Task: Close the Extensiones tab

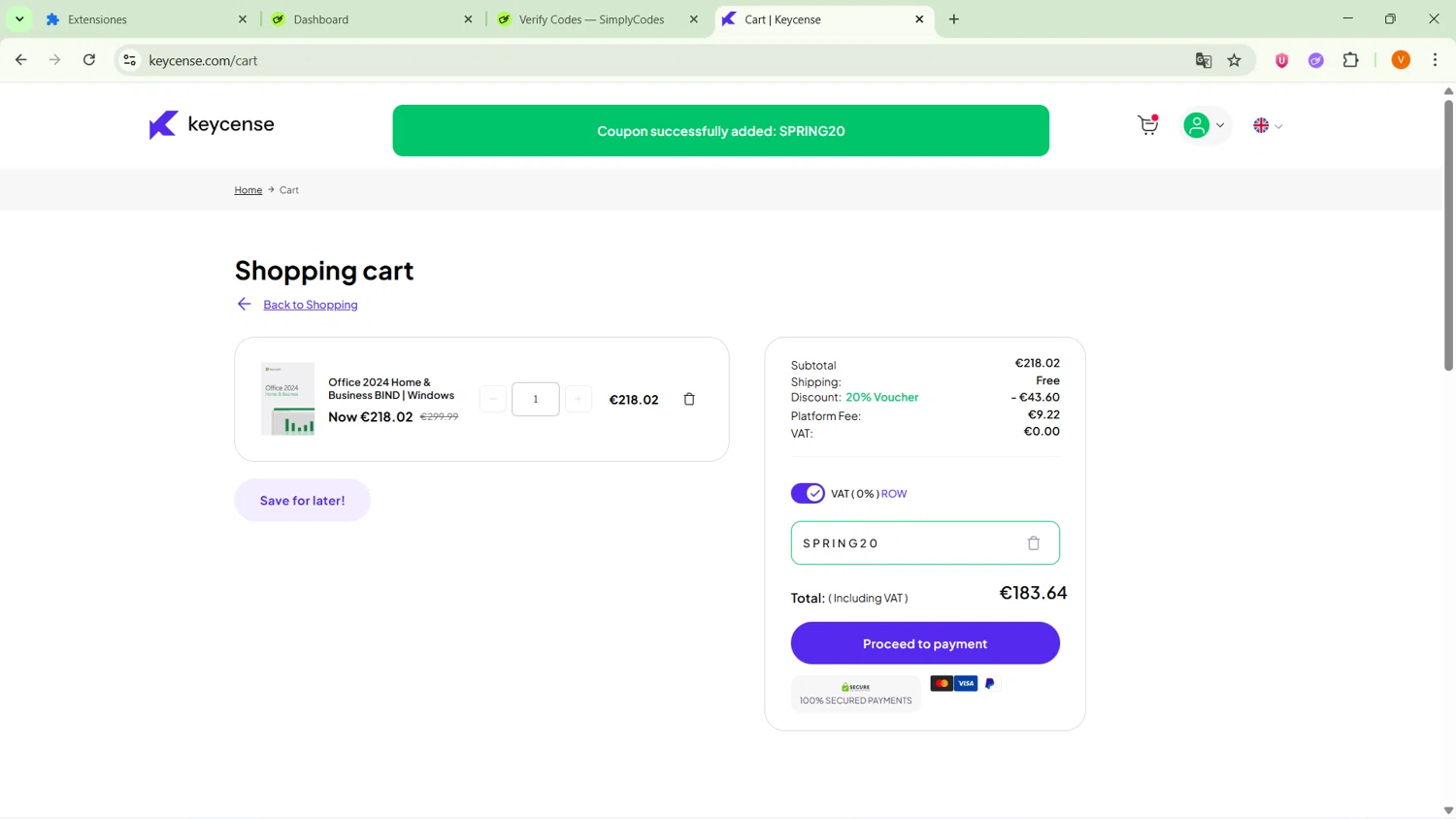Action: click(x=243, y=19)
